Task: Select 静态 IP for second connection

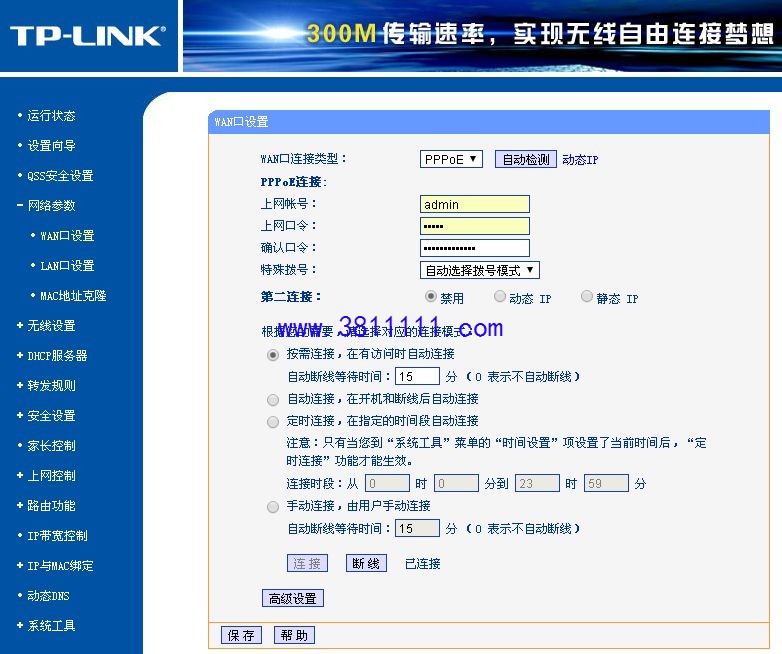Action: click(587, 296)
